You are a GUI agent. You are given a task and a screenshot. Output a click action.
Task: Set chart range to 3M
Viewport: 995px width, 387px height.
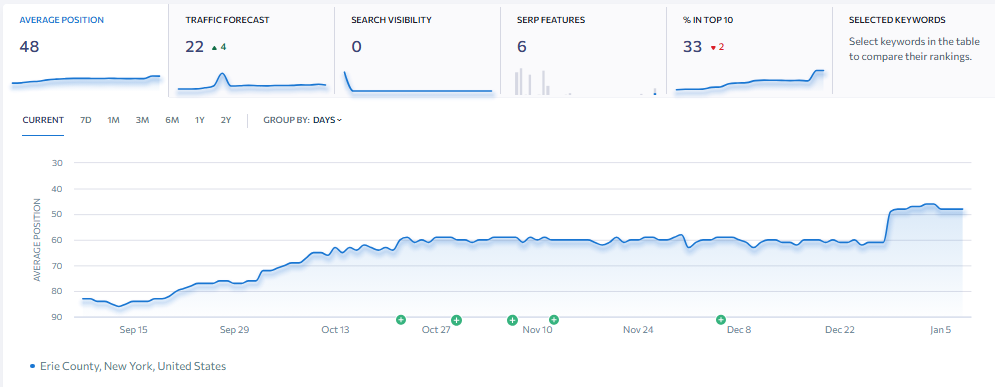pos(142,120)
